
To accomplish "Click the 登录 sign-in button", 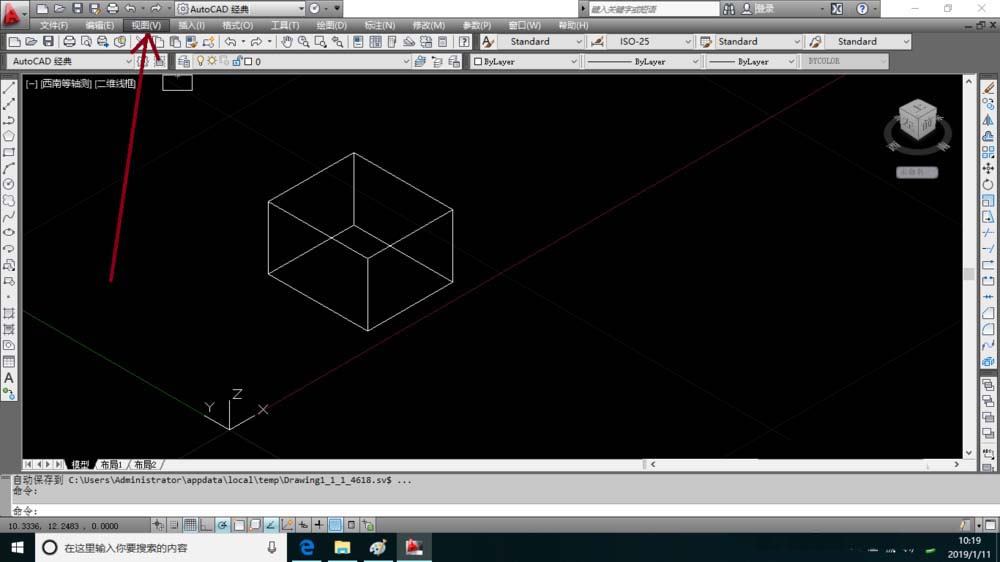I will 763,9.
